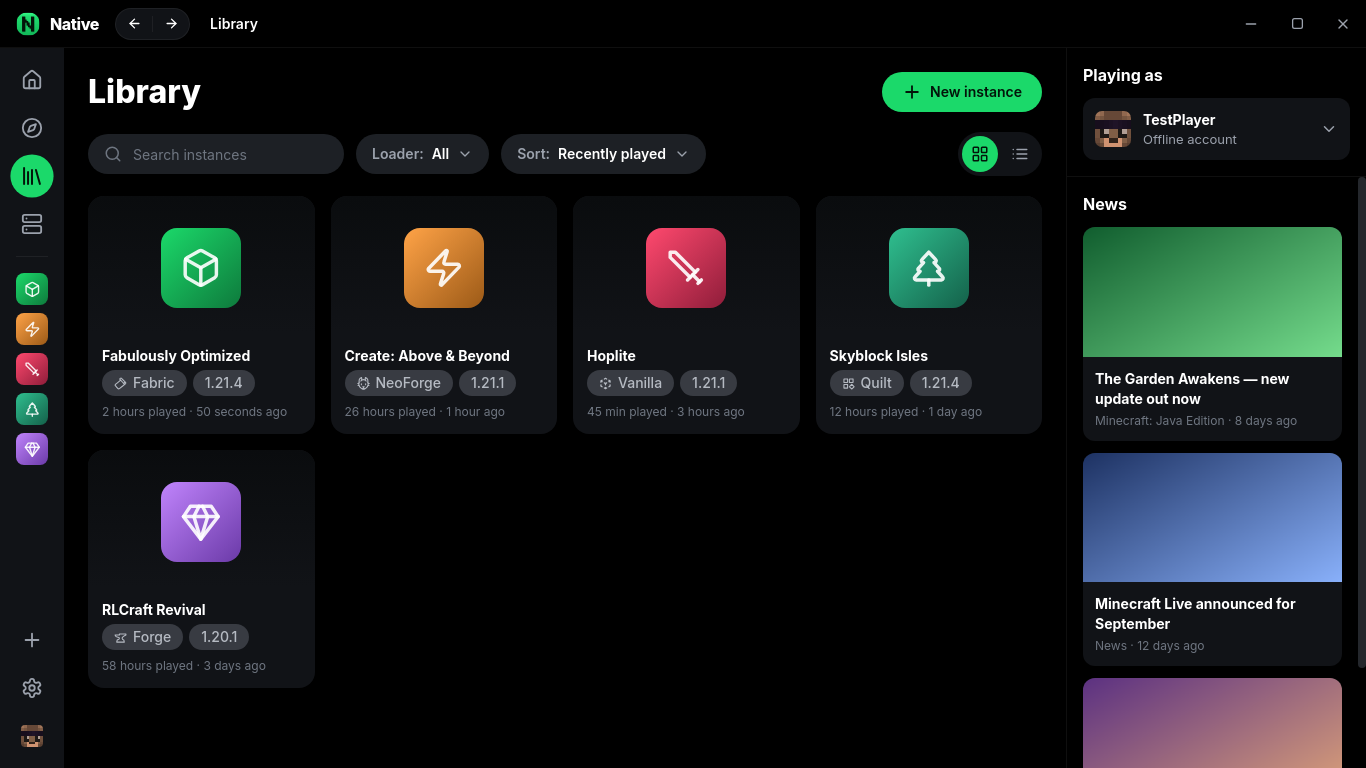Select the RLCraft Revival title
The height and width of the screenshot is (768, 1366).
(154, 610)
